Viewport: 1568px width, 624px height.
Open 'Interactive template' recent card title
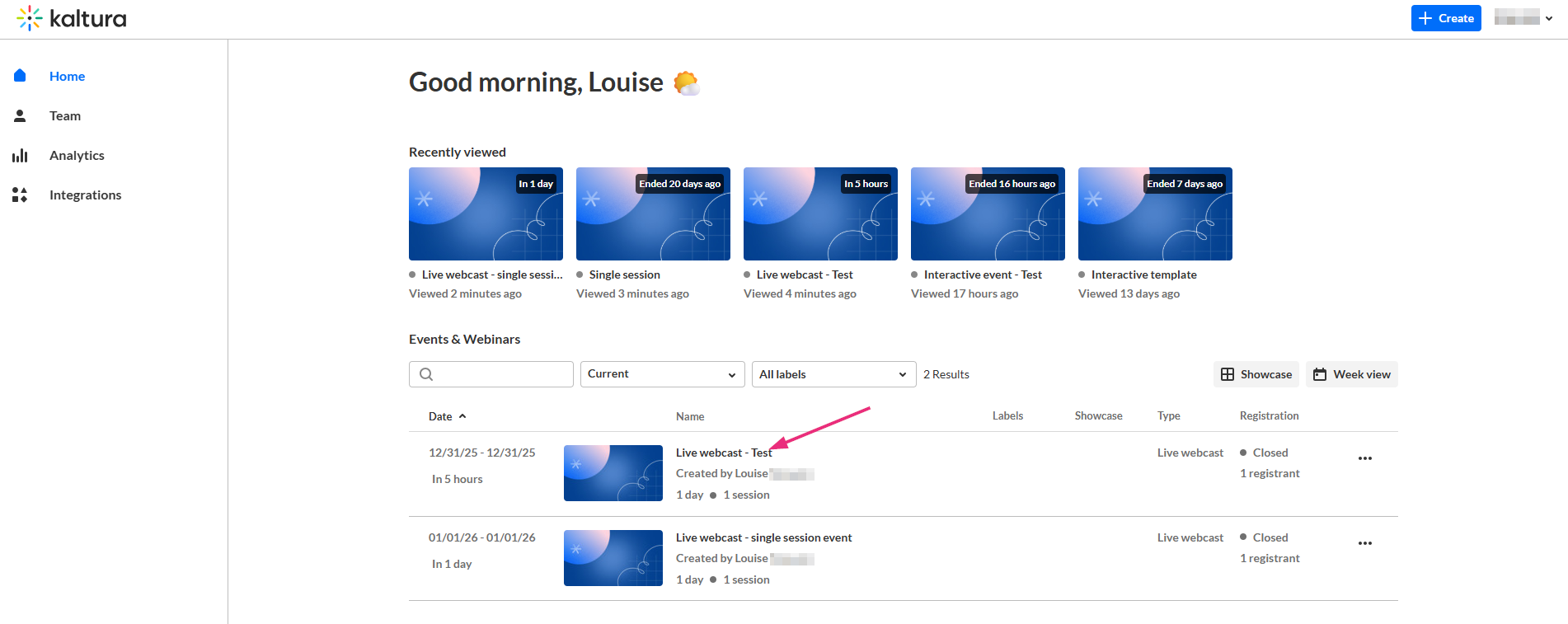[x=1144, y=274]
